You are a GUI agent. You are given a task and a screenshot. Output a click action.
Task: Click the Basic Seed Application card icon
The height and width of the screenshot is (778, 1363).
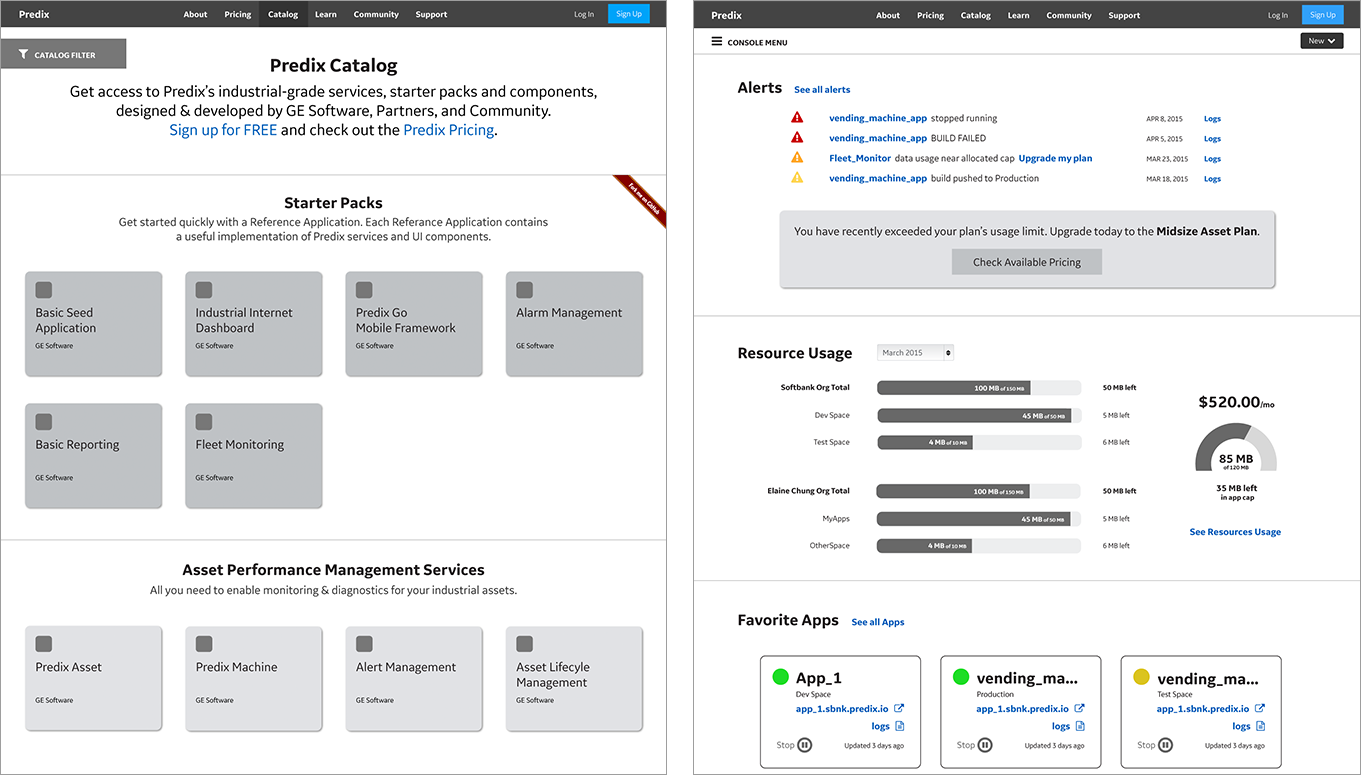click(x=44, y=290)
